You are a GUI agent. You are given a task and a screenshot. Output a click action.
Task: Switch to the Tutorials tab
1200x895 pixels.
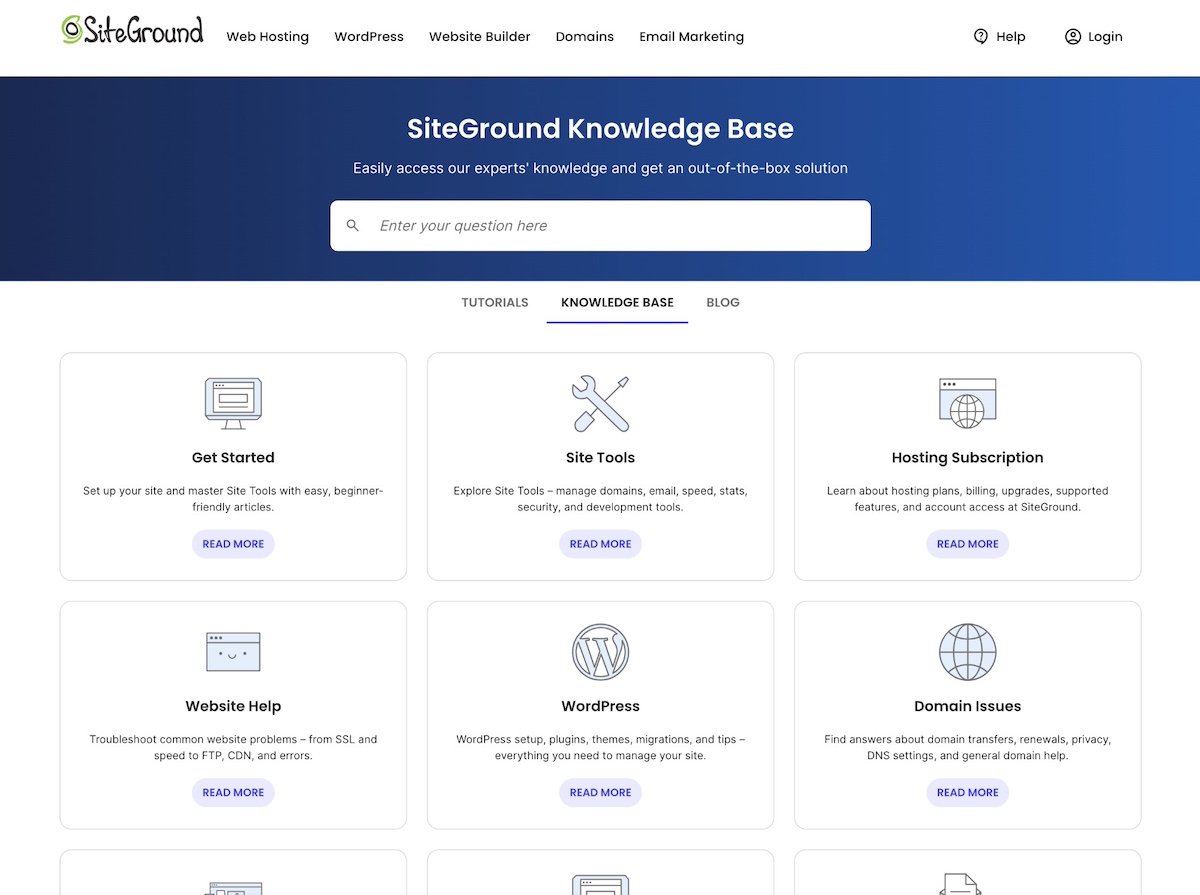[494, 302]
